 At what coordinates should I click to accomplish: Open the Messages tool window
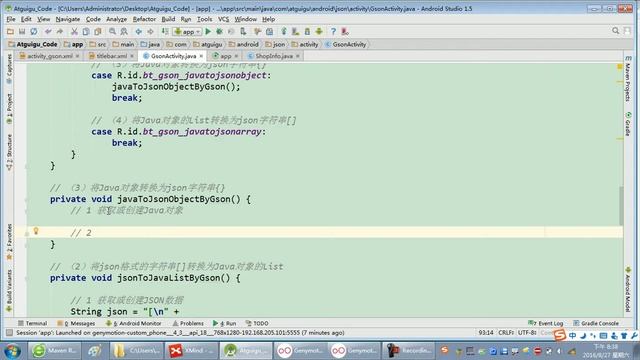point(76,323)
